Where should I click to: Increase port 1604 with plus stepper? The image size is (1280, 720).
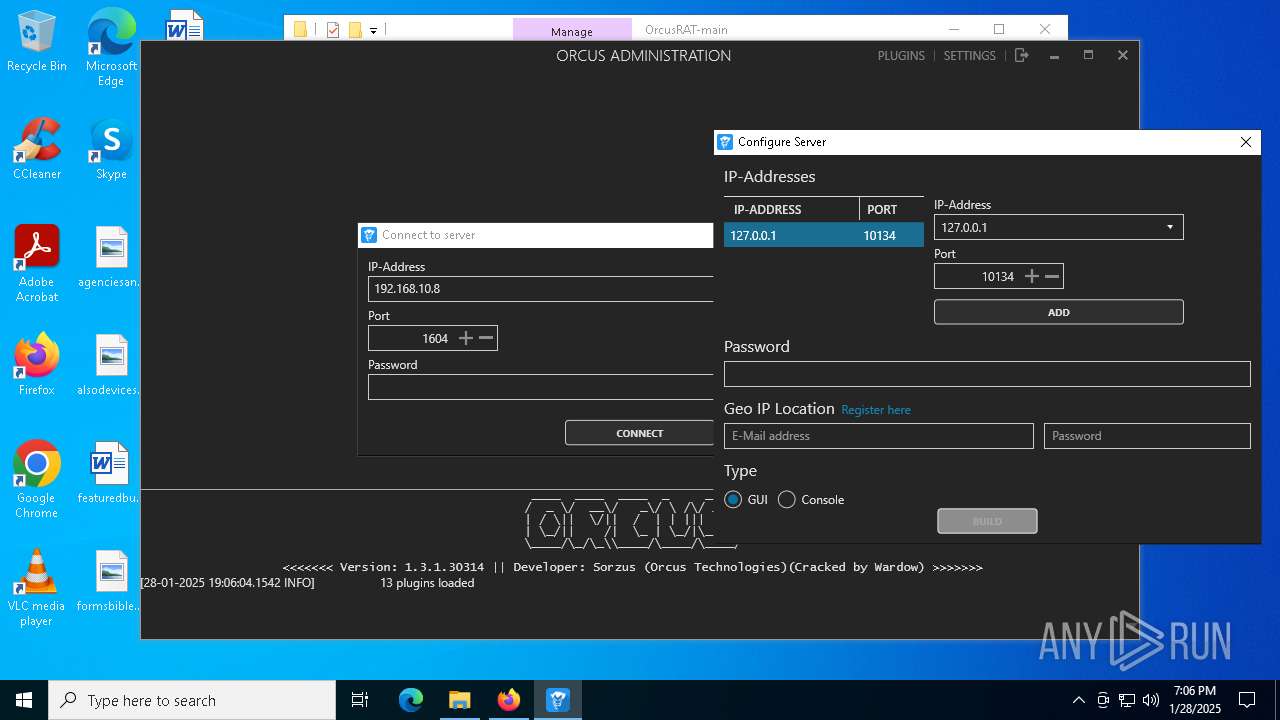(x=466, y=339)
